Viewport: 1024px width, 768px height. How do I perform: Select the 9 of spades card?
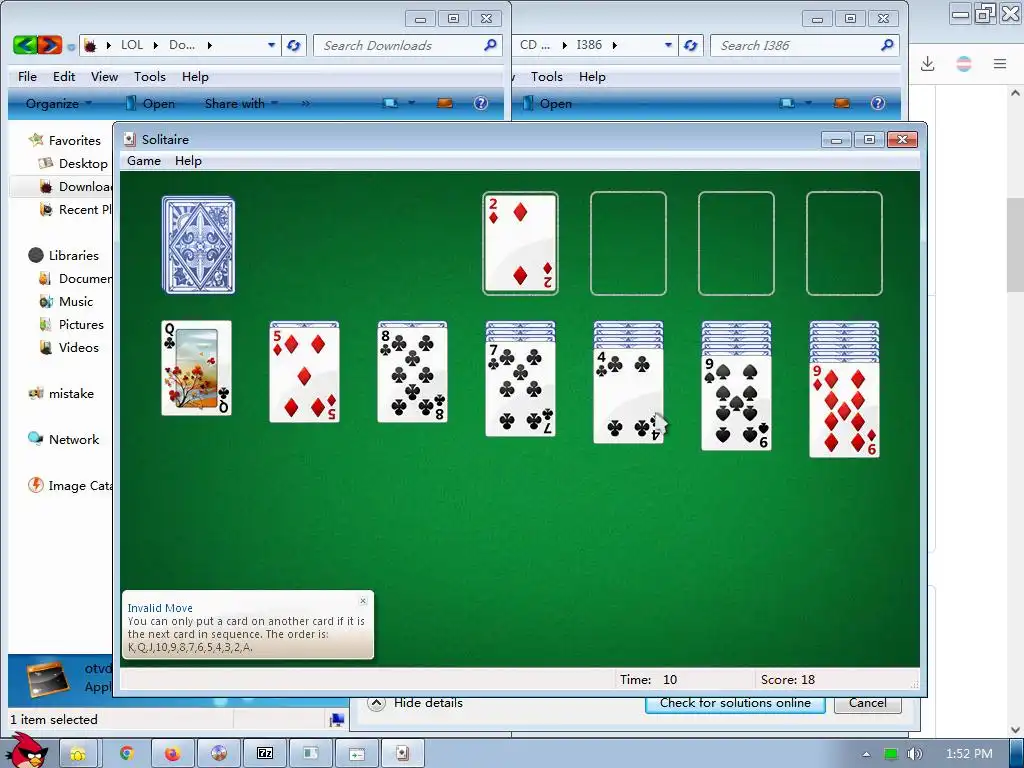(x=737, y=403)
